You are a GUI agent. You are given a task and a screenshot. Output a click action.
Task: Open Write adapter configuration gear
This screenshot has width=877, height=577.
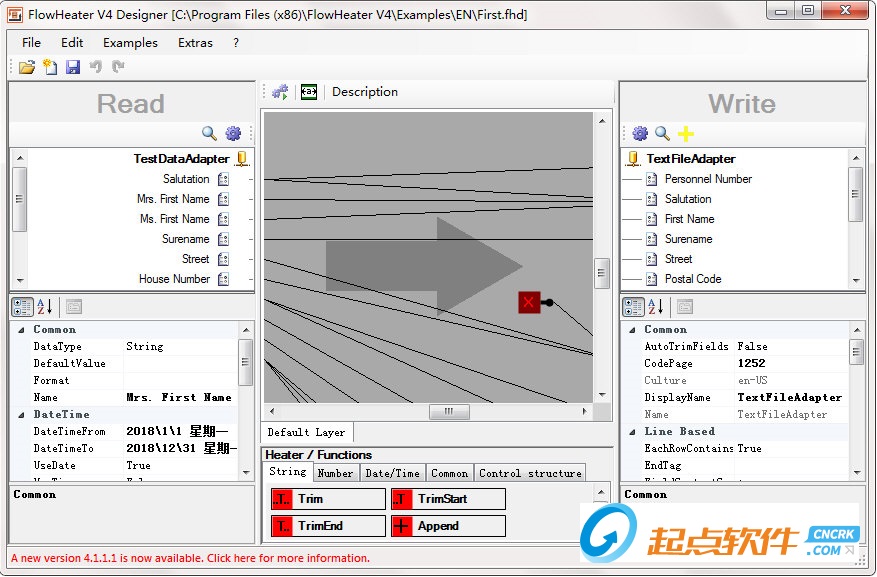pyautogui.click(x=640, y=133)
